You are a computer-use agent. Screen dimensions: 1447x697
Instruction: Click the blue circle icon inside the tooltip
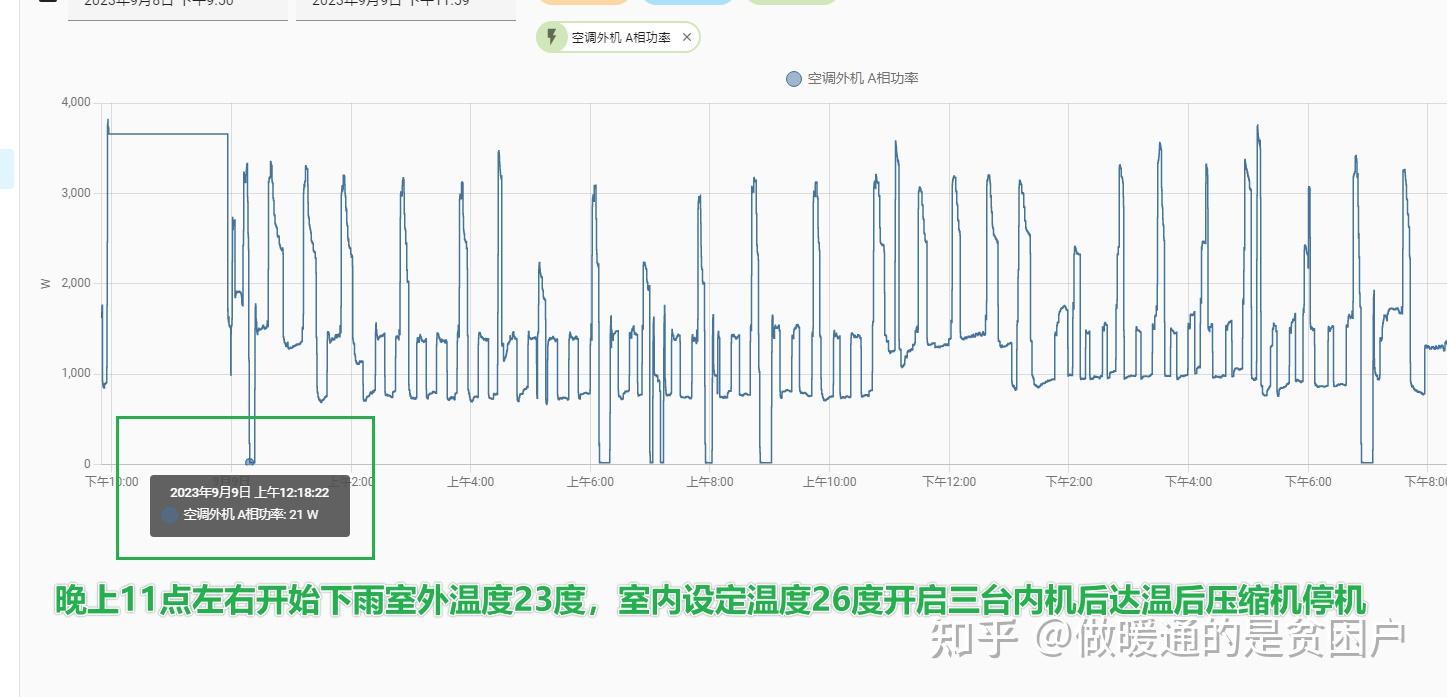click(168, 513)
